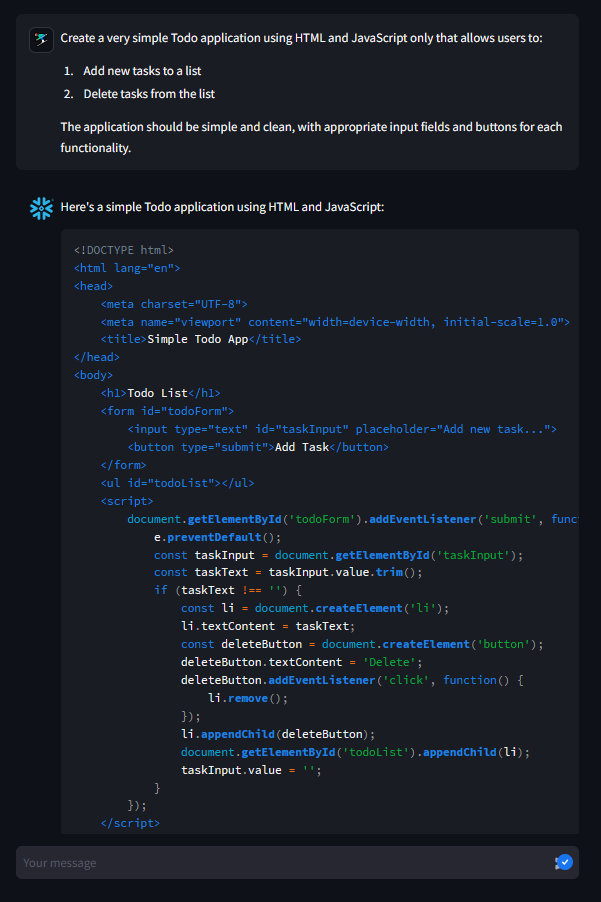Click the e.preventDefault() code line
Image resolution: width=601 pixels, height=902 pixels.
pyautogui.click(x=217, y=537)
